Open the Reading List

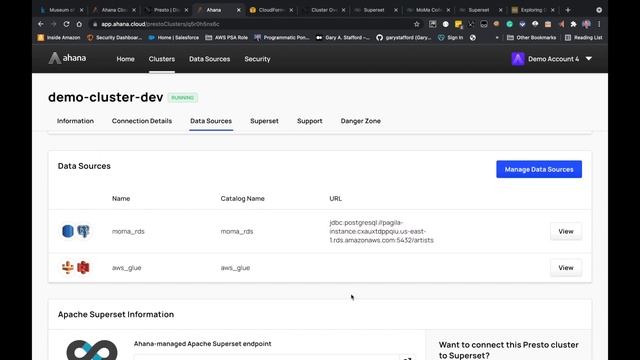tap(584, 38)
